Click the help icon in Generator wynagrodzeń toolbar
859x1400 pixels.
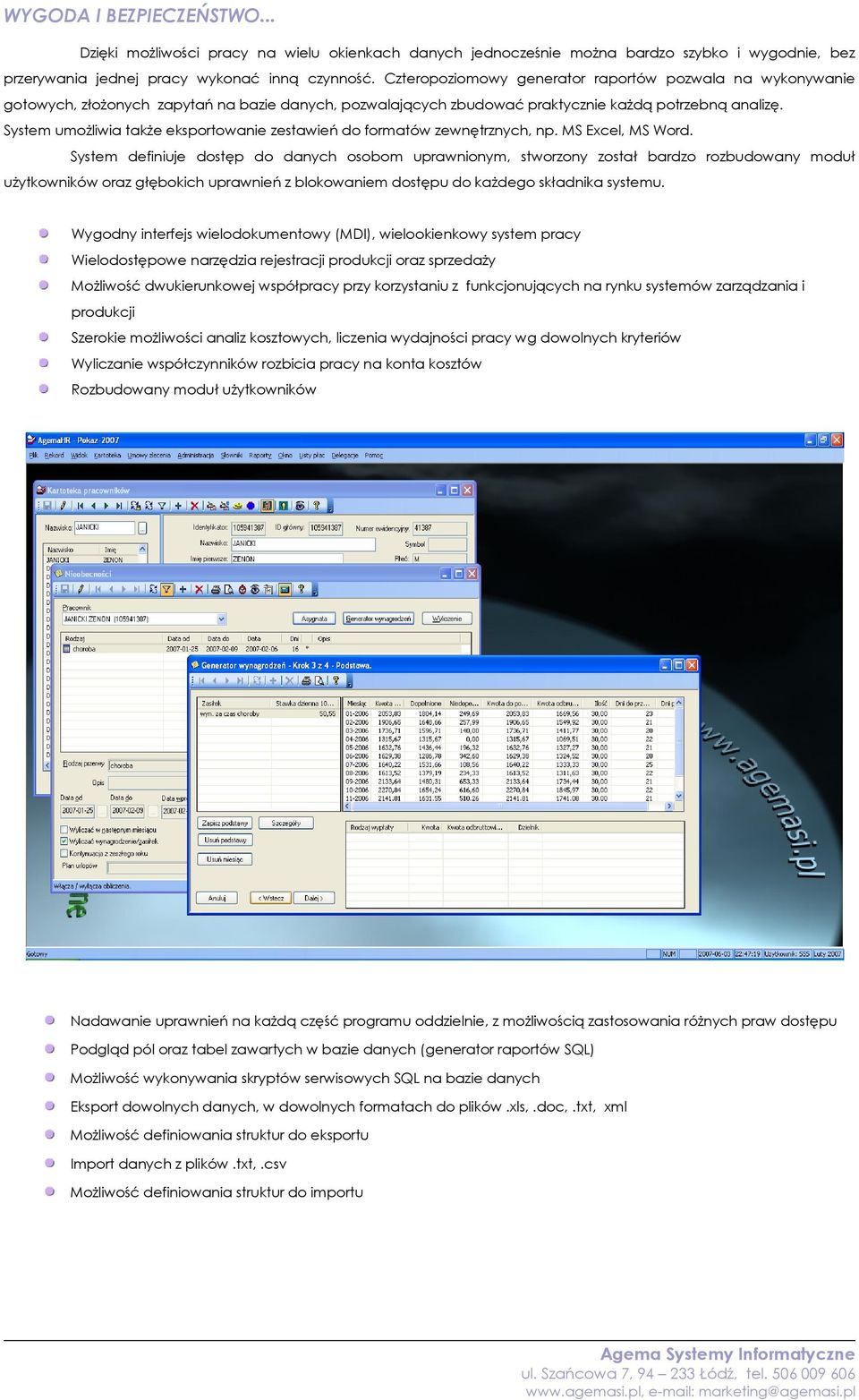(336, 680)
